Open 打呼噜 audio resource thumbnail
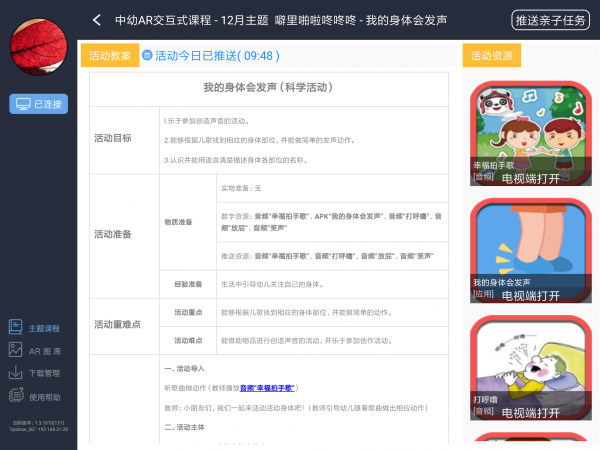600x450 pixels. (531, 368)
